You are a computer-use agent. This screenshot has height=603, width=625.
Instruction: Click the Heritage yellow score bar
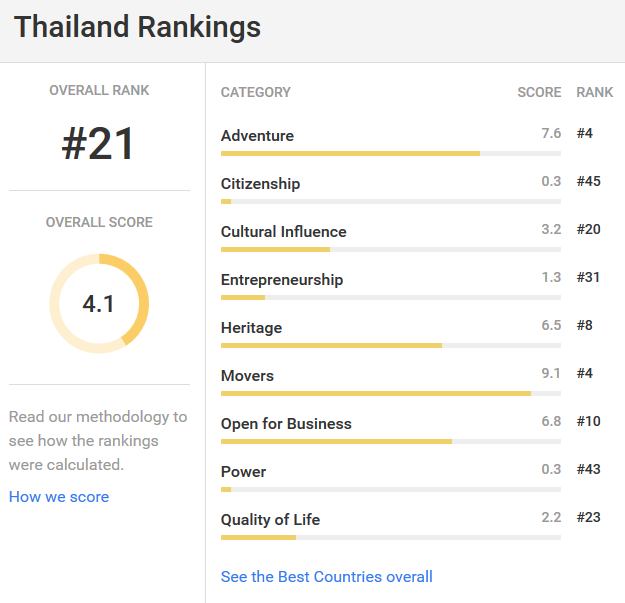click(x=331, y=346)
